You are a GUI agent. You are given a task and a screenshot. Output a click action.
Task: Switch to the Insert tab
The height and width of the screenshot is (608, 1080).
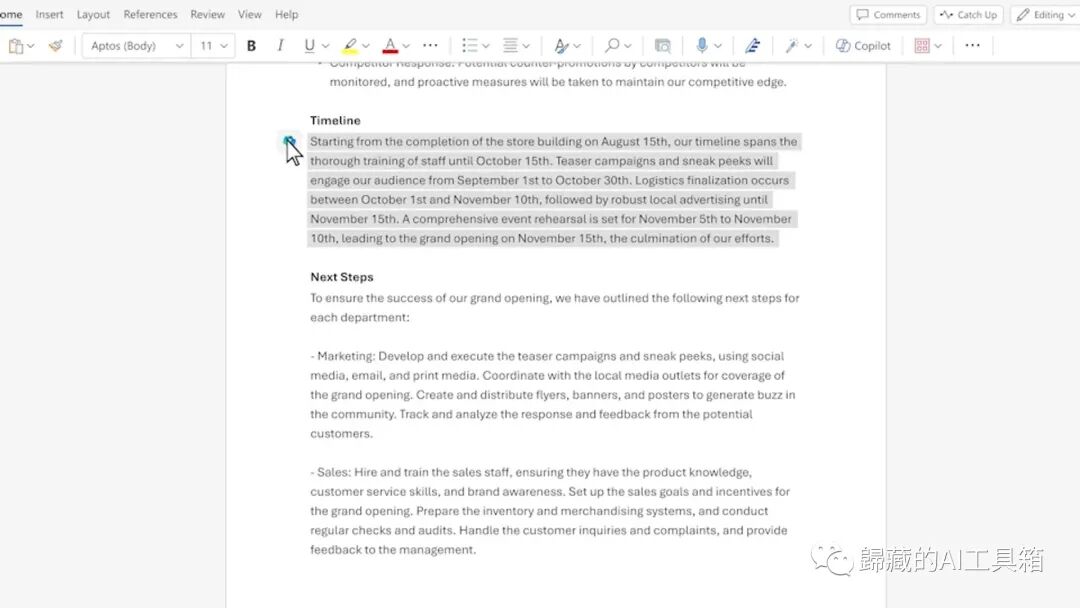click(50, 14)
